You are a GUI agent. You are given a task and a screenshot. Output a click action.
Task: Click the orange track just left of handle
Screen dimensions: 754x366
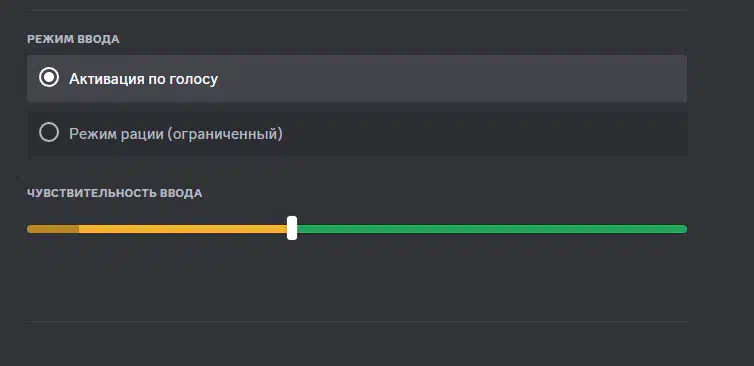[x=278, y=229]
